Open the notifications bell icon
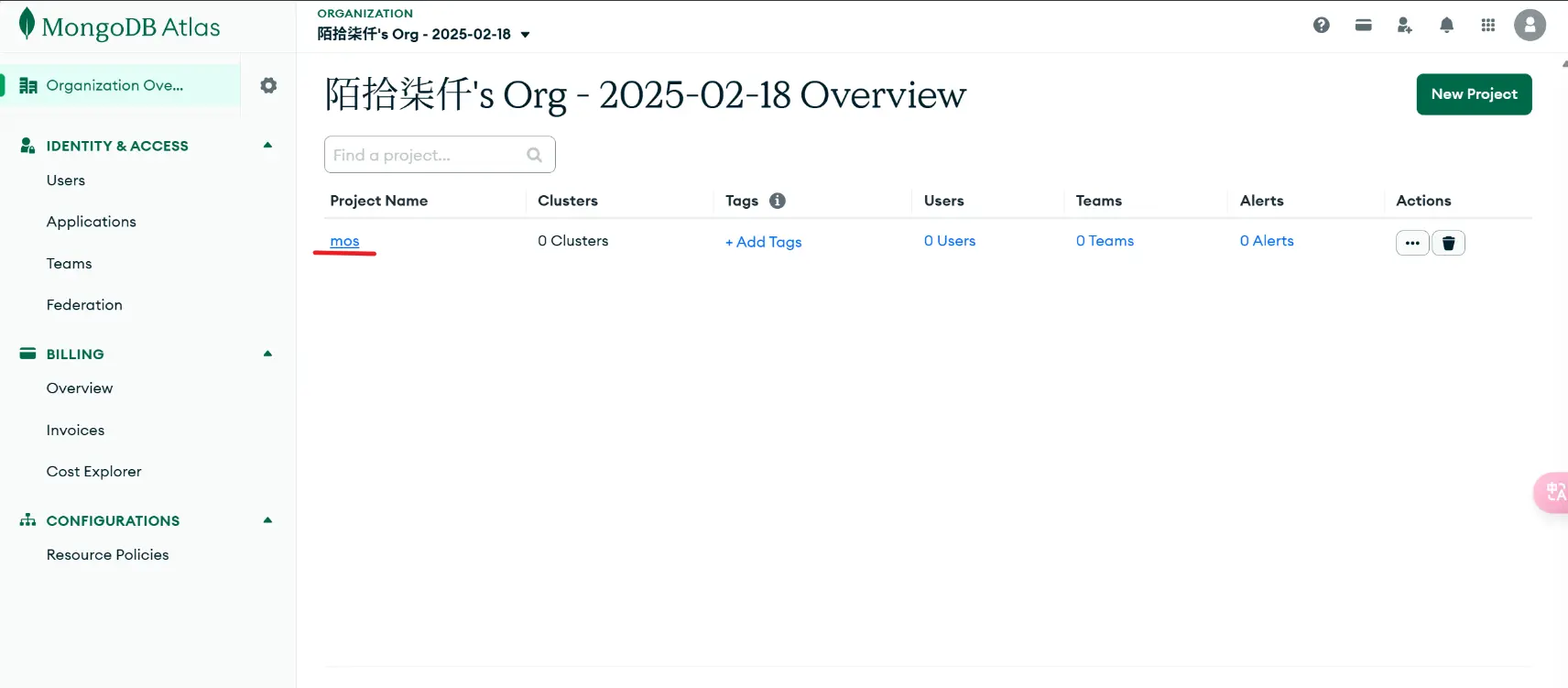This screenshot has width=1568, height=688. 1446,26
